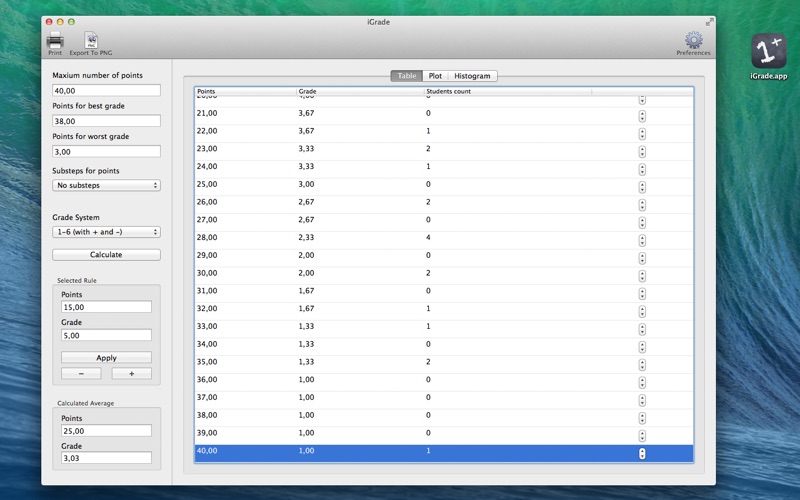Click the Points for best grade field
Image resolution: width=800 pixels, height=500 pixels.
tap(106, 121)
